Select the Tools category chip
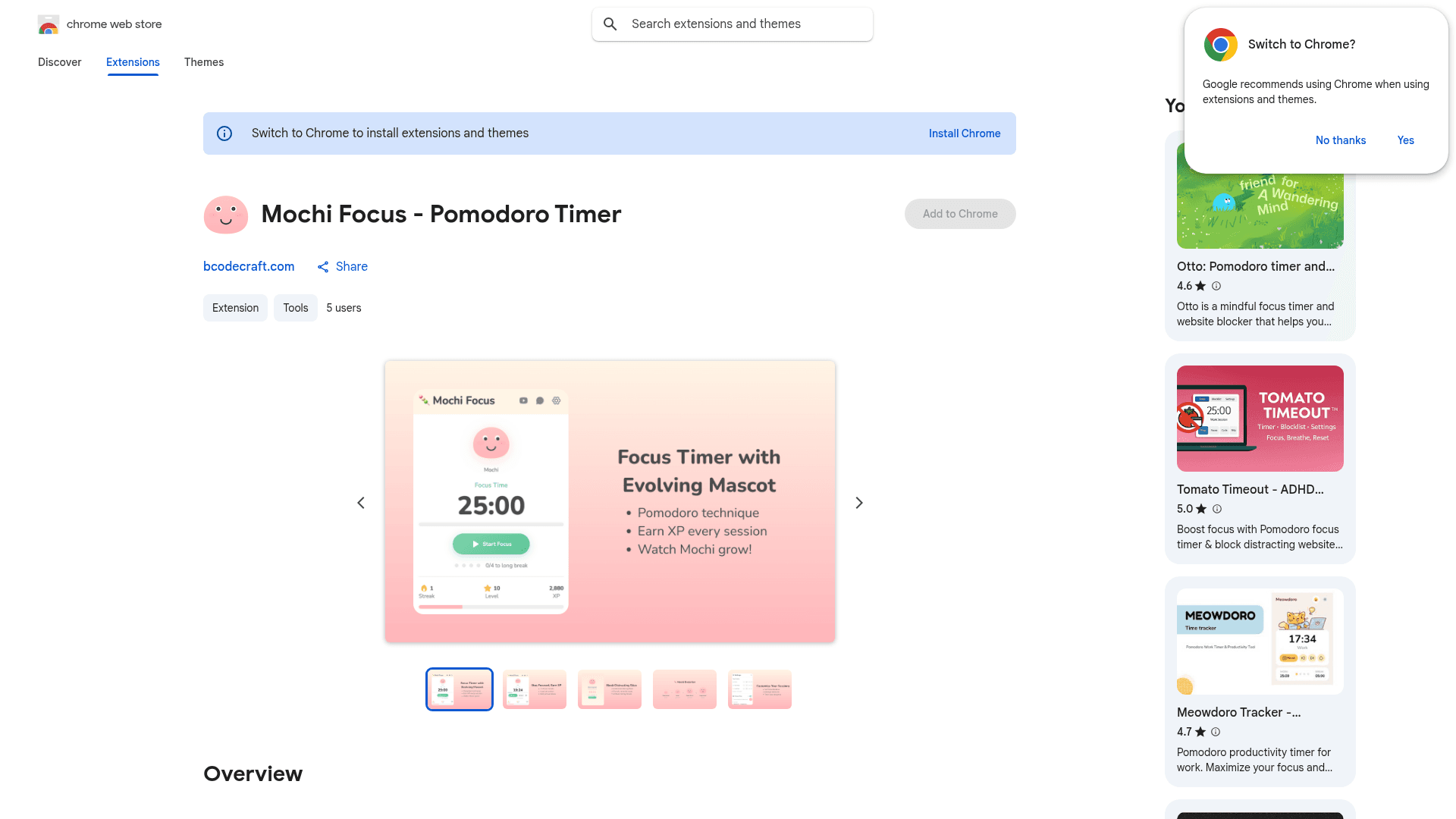 [295, 308]
